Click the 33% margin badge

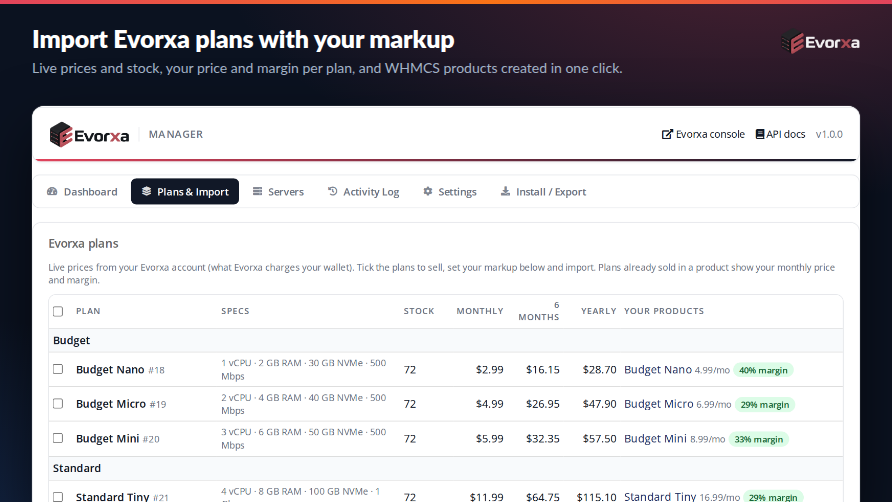click(758, 439)
